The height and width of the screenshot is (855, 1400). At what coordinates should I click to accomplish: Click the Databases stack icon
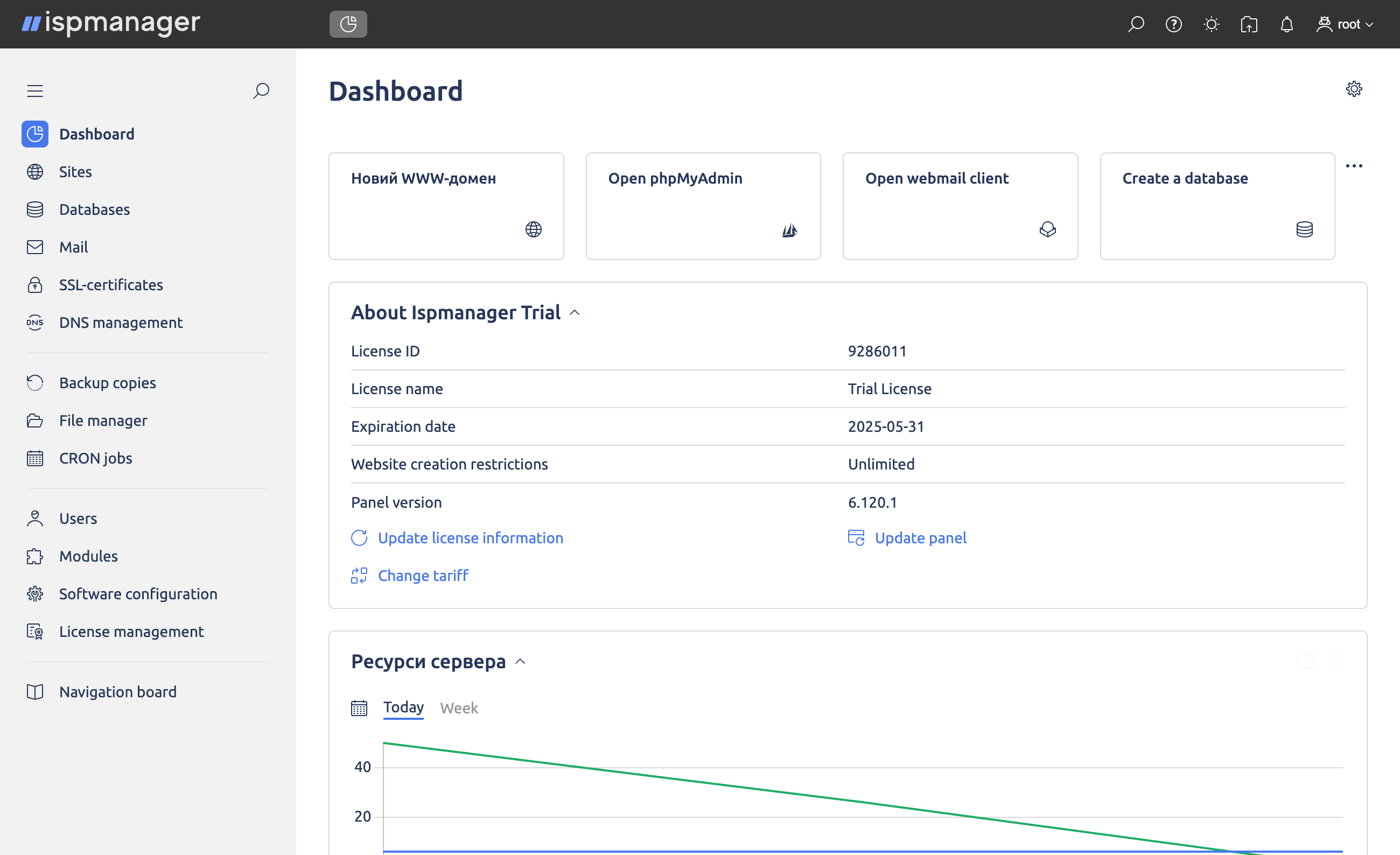tap(34, 209)
